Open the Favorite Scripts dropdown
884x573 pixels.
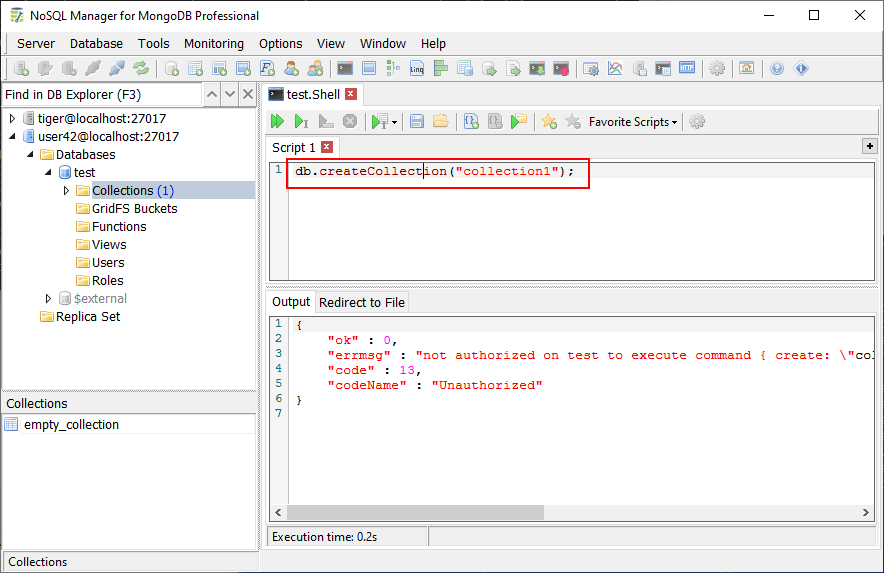(x=633, y=122)
